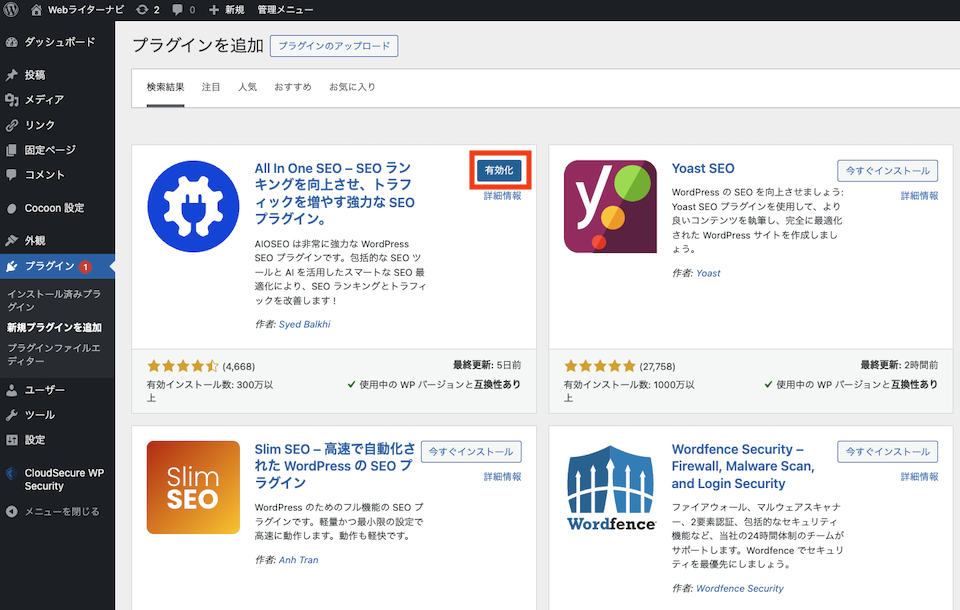Click the プラグイン plug icon
The width and height of the screenshot is (960, 610).
click(x=12, y=266)
